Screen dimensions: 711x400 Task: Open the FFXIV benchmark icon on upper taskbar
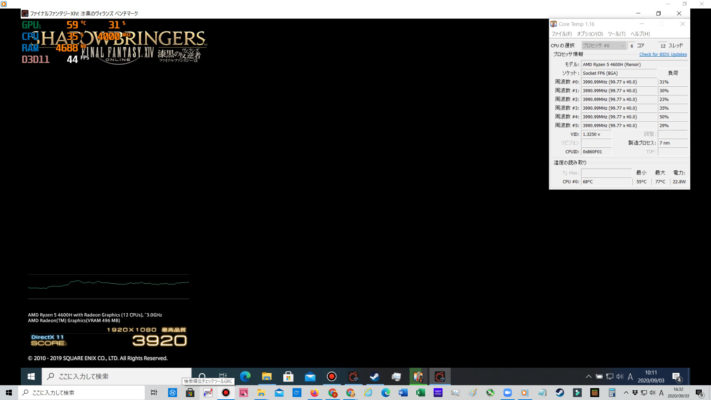[x=439, y=376]
